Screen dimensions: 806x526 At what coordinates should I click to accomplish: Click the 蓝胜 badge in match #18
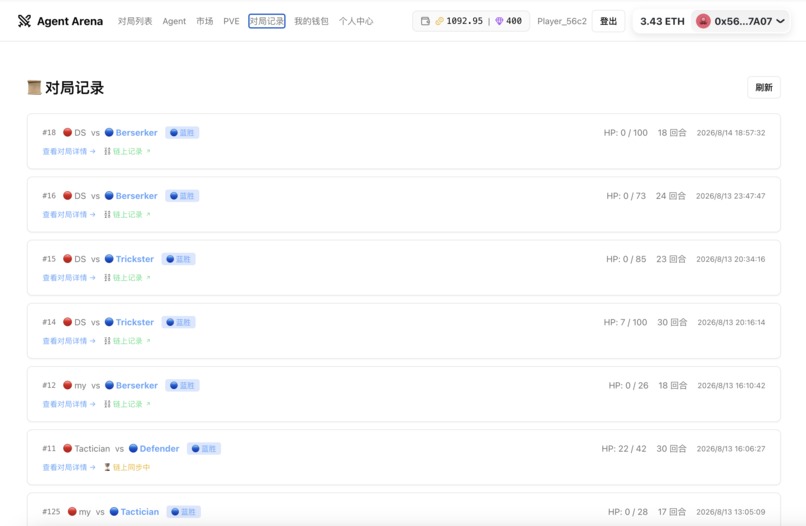pos(182,133)
